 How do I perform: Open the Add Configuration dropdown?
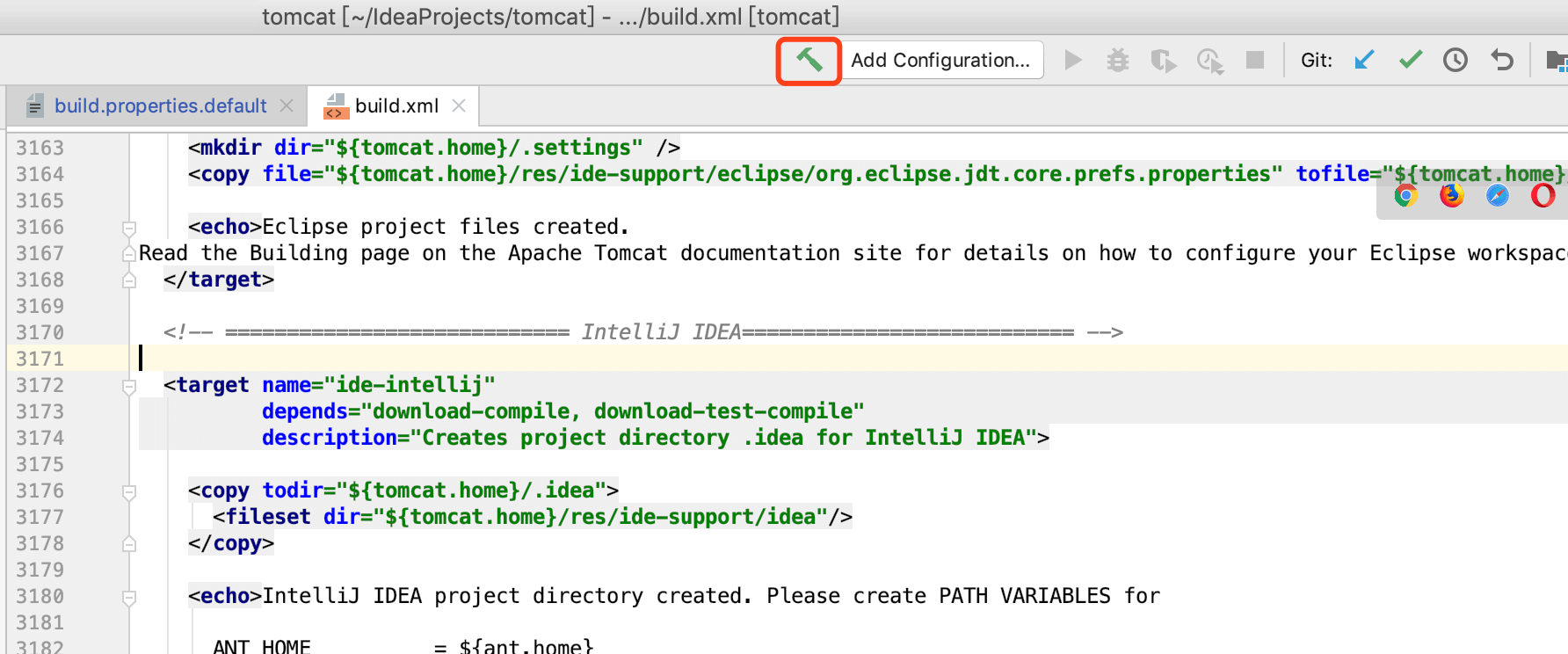(940, 60)
